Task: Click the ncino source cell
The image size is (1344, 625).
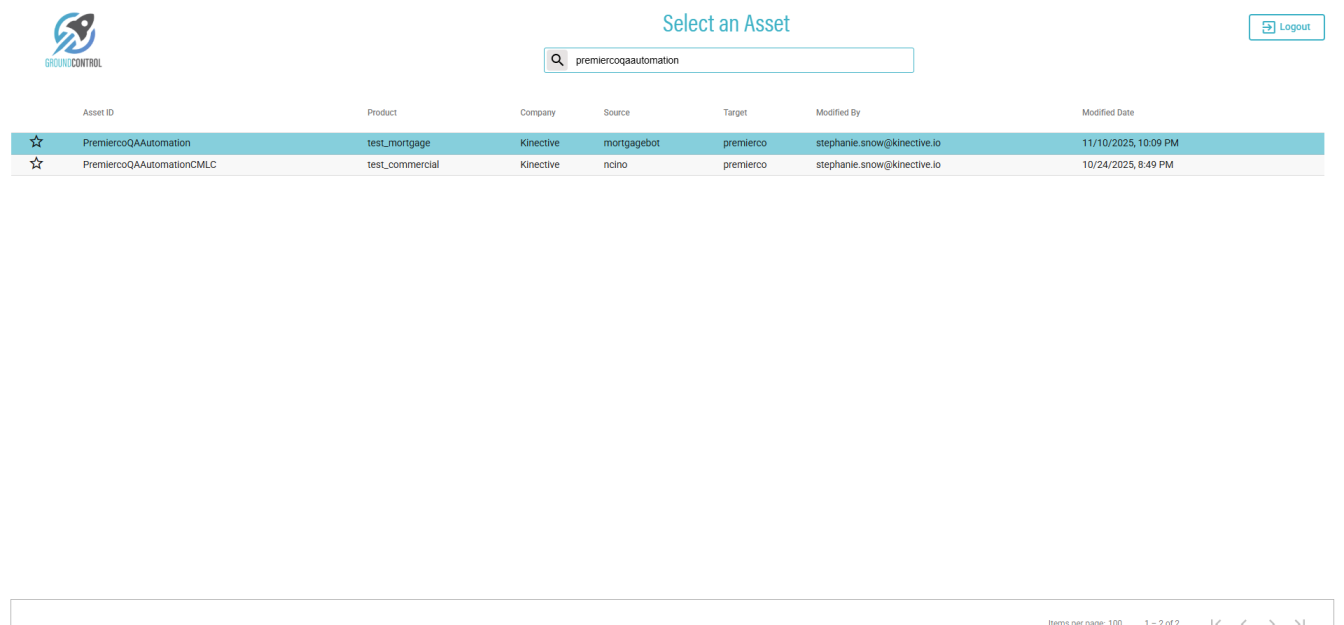Action: (616, 165)
